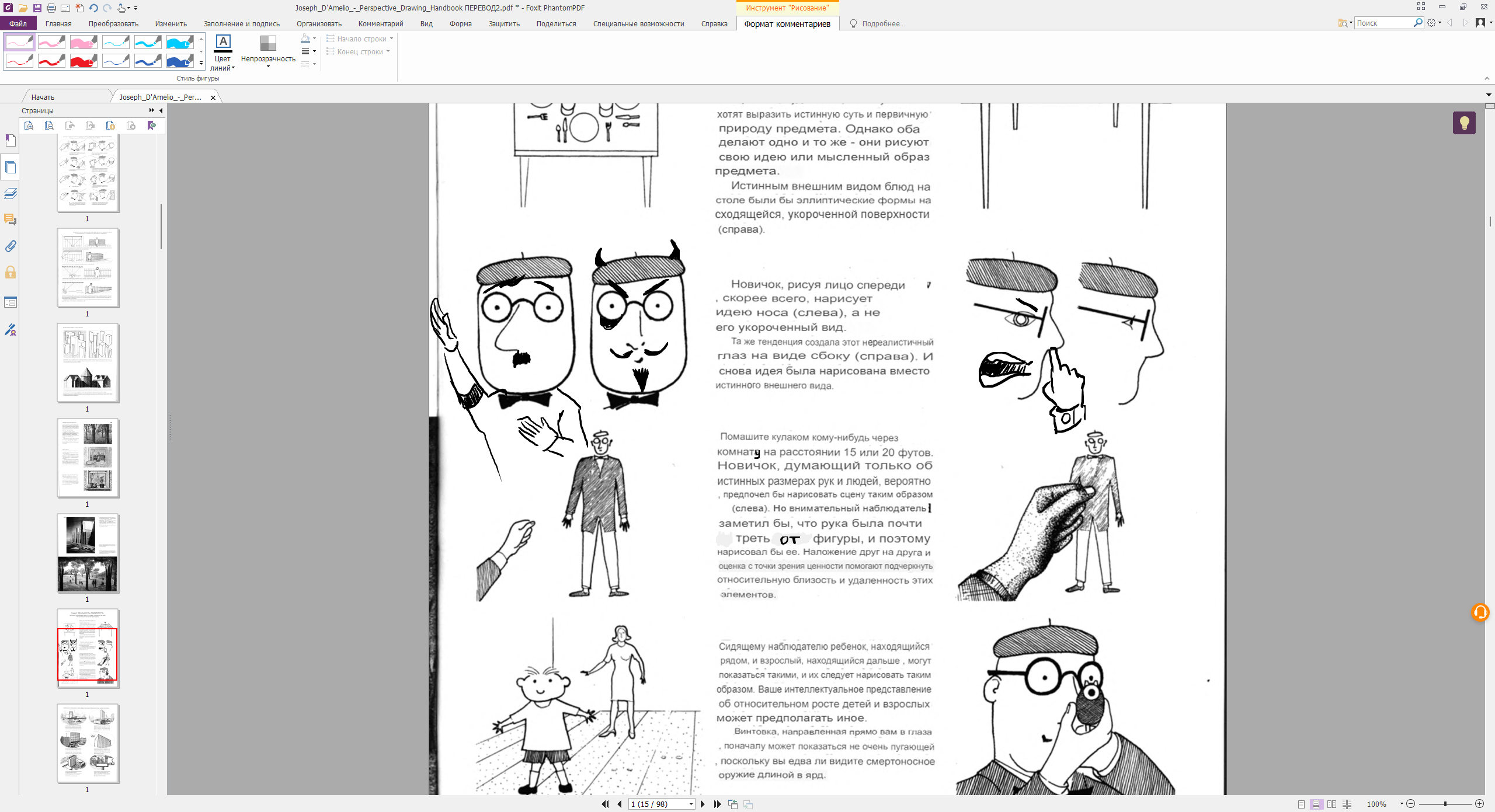Image resolution: width=1495 pixels, height=812 pixels.
Task: Switch to facing pages view mode
Action: [x=1331, y=804]
